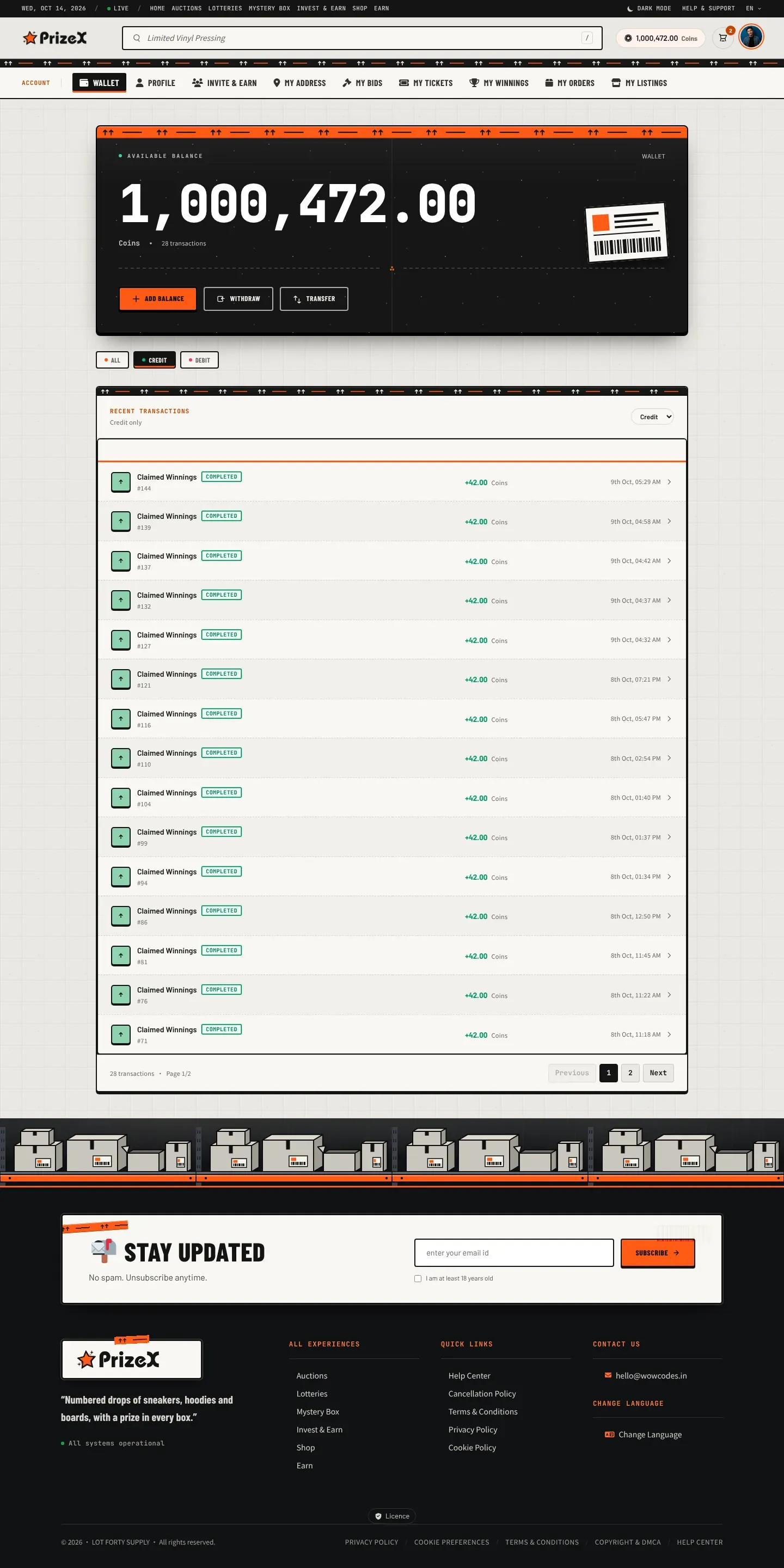Open the Licence badge
This screenshot has width=784, height=1568.
(x=392, y=1516)
